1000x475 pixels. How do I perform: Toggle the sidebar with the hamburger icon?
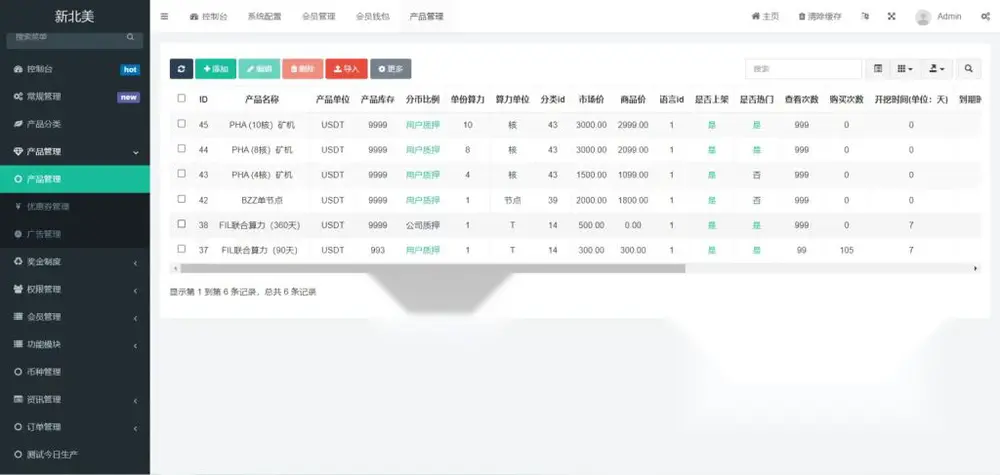(165, 17)
